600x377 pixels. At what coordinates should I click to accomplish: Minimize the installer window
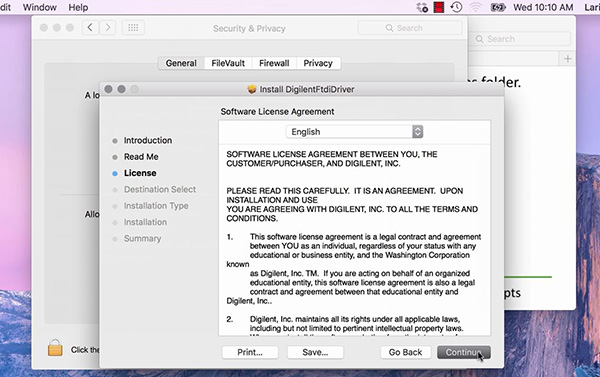point(122,89)
